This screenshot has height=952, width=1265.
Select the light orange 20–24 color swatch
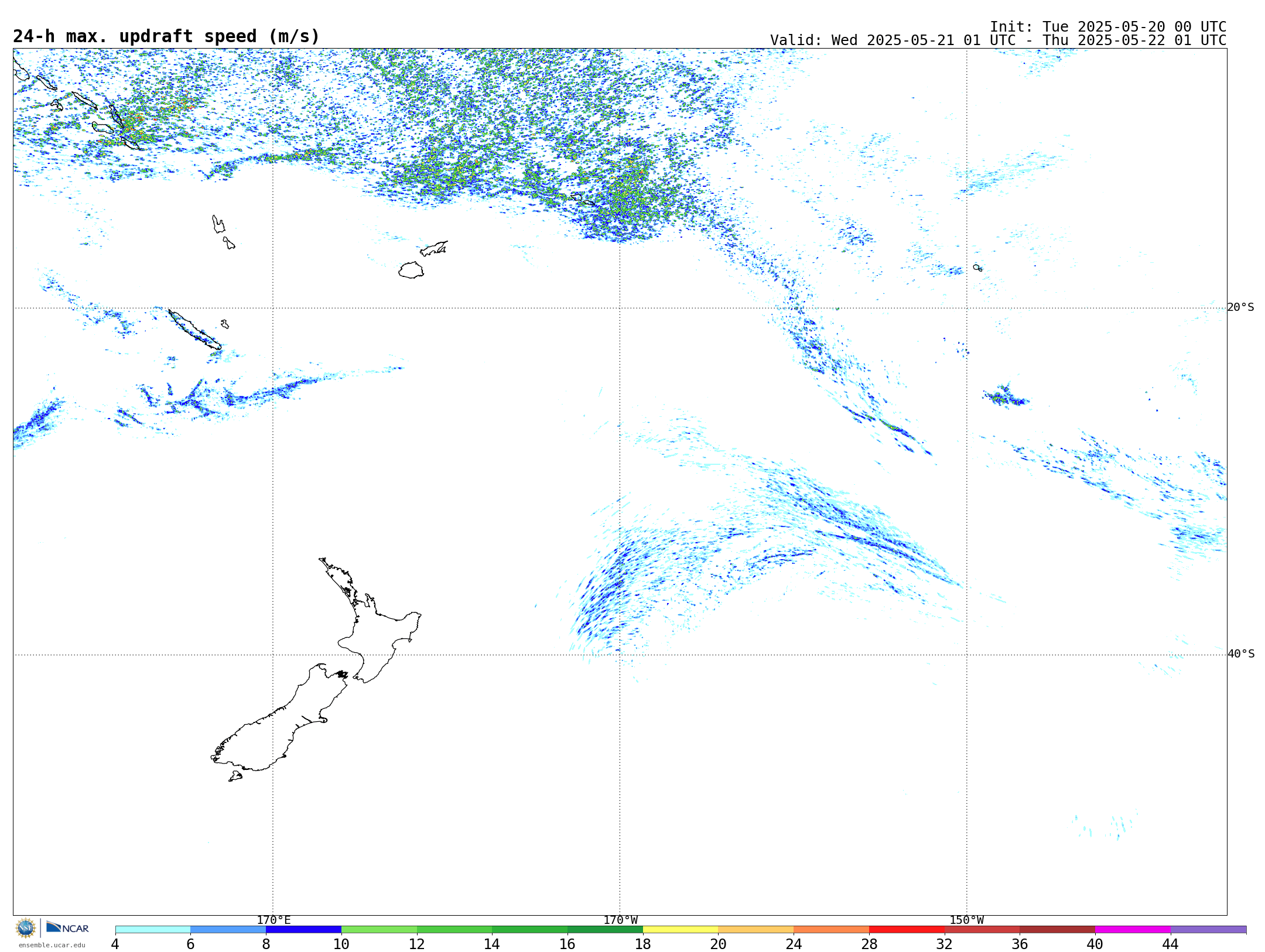click(756, 930)
